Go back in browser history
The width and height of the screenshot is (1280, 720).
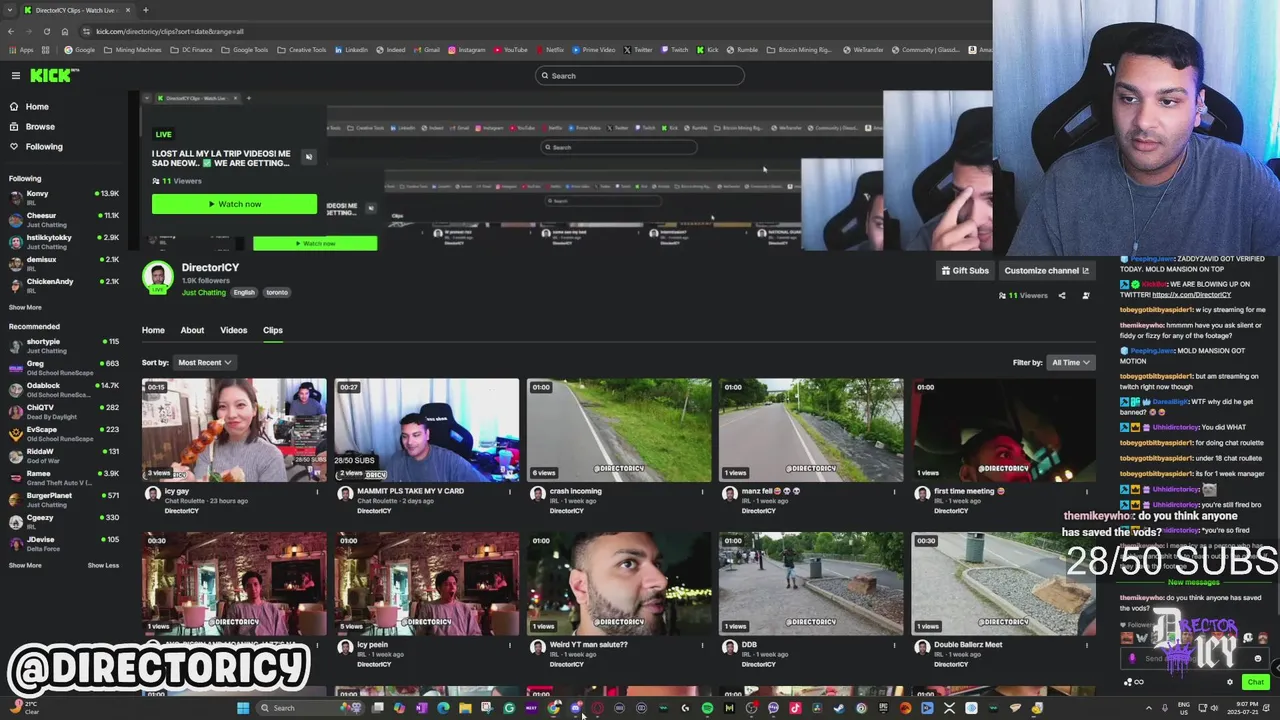(11, 31)
